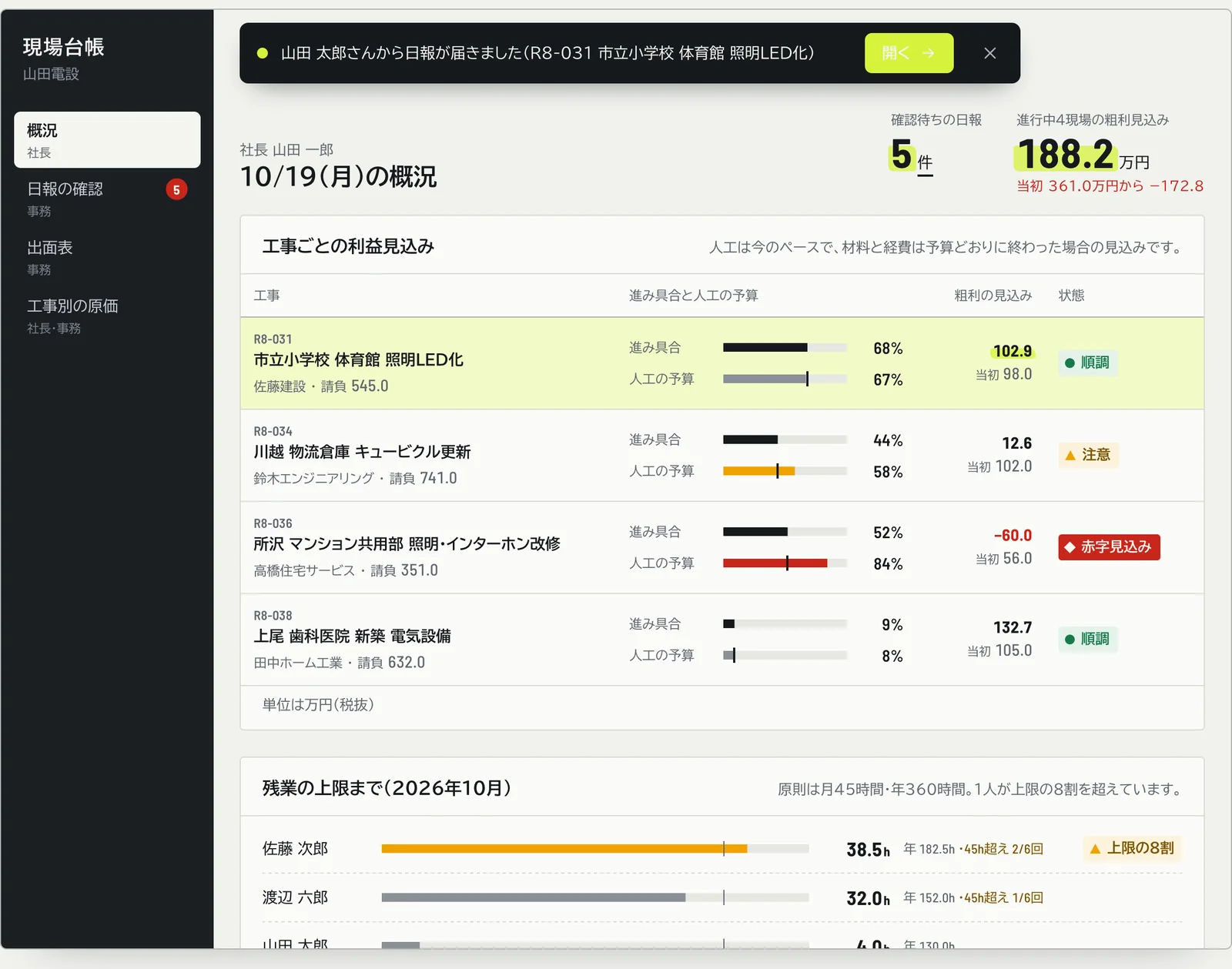The width and height of the screenshot is (1232, 969).
Task: Click the -60.0 gross profit value
Action: pyautogui.click(x=1013, y=535)
